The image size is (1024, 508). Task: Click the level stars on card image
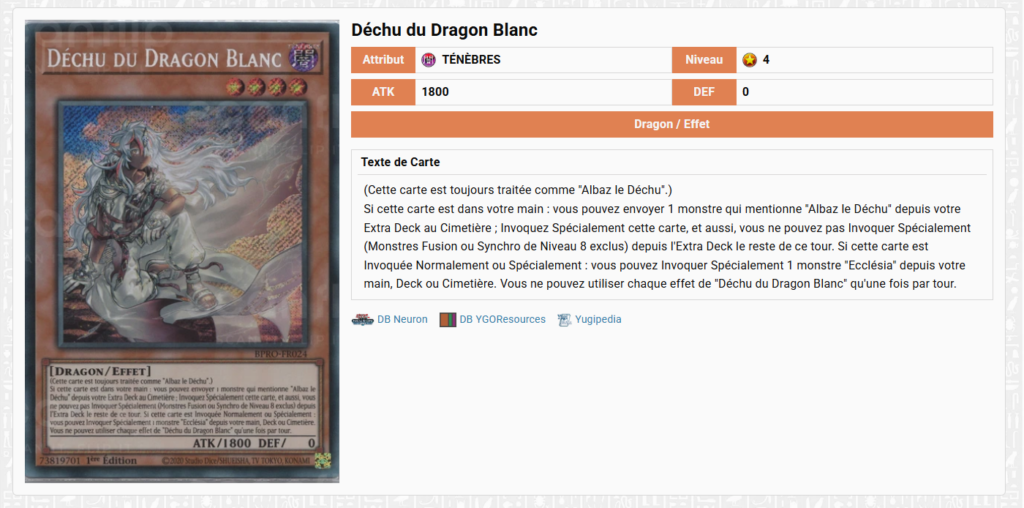pyautogui.click(x=267, y=86)
